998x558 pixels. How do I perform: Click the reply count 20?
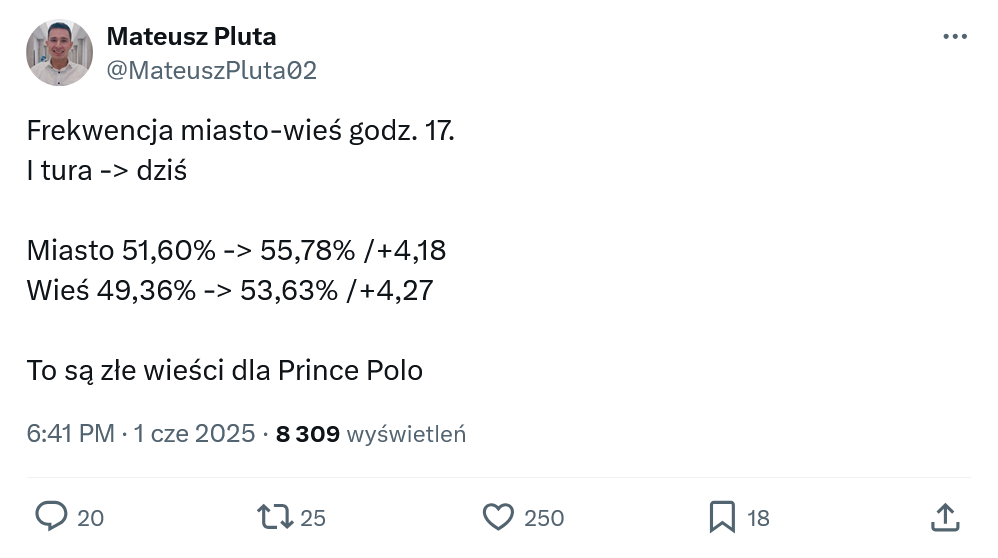tap(90, 518)
